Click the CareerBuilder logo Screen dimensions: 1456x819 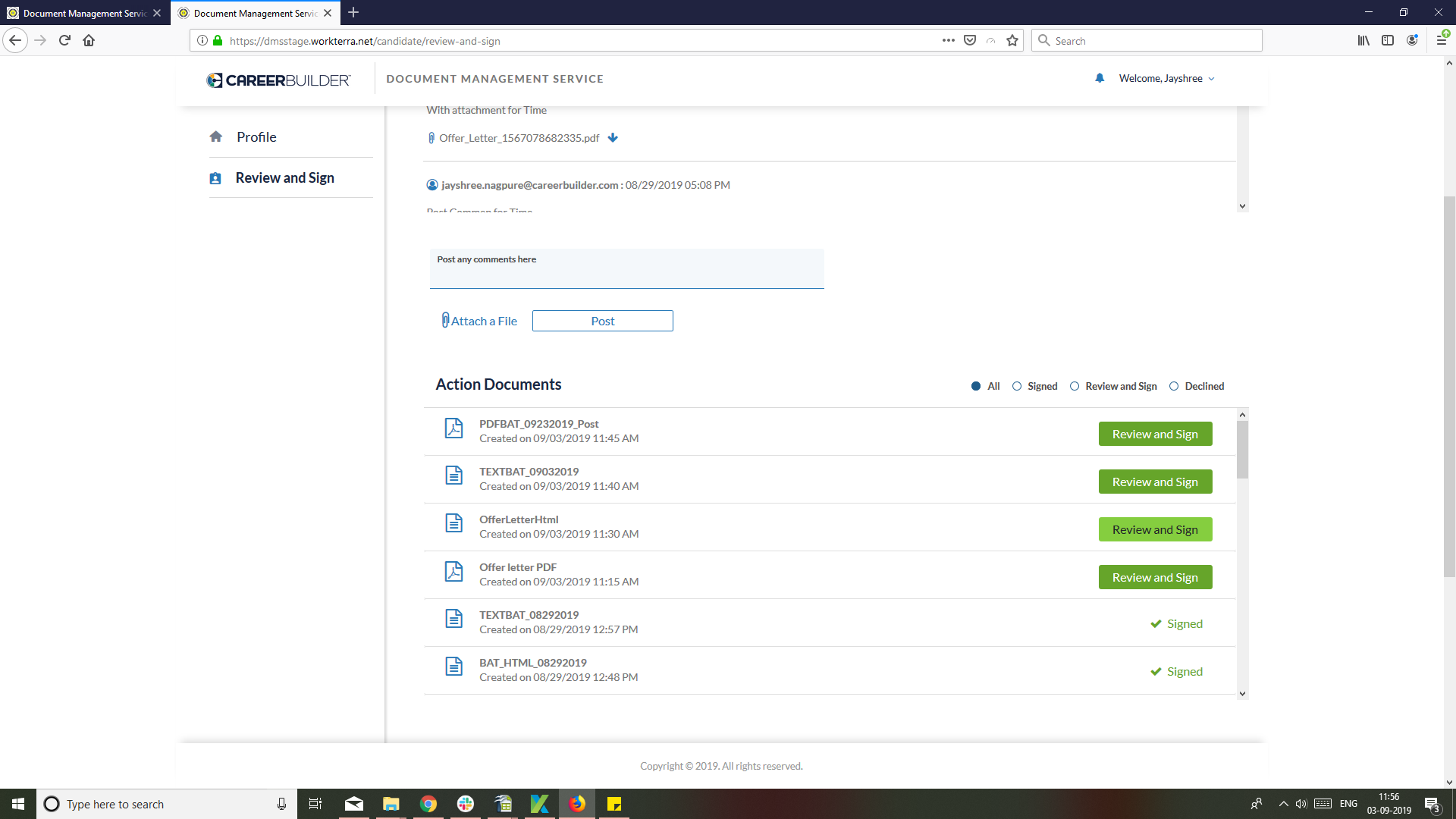point(278,79)
